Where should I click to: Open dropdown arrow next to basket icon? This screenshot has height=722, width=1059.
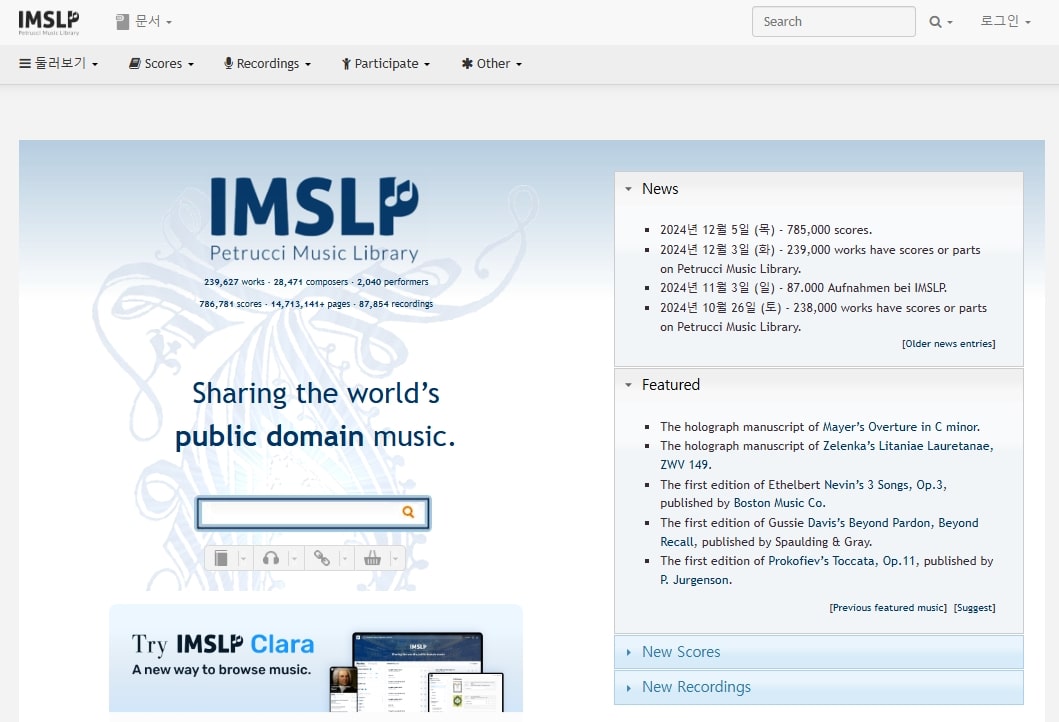point(396,558)
